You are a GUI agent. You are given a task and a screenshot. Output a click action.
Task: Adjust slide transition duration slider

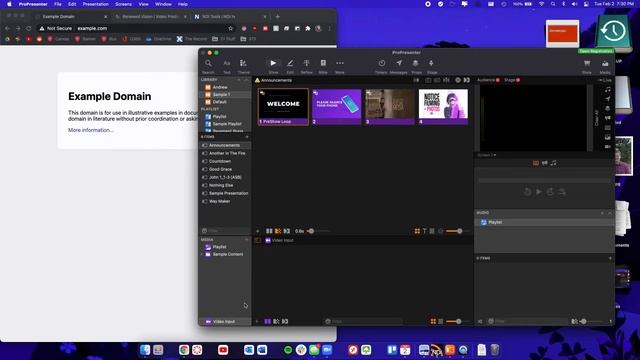click(x=318, y=231)
